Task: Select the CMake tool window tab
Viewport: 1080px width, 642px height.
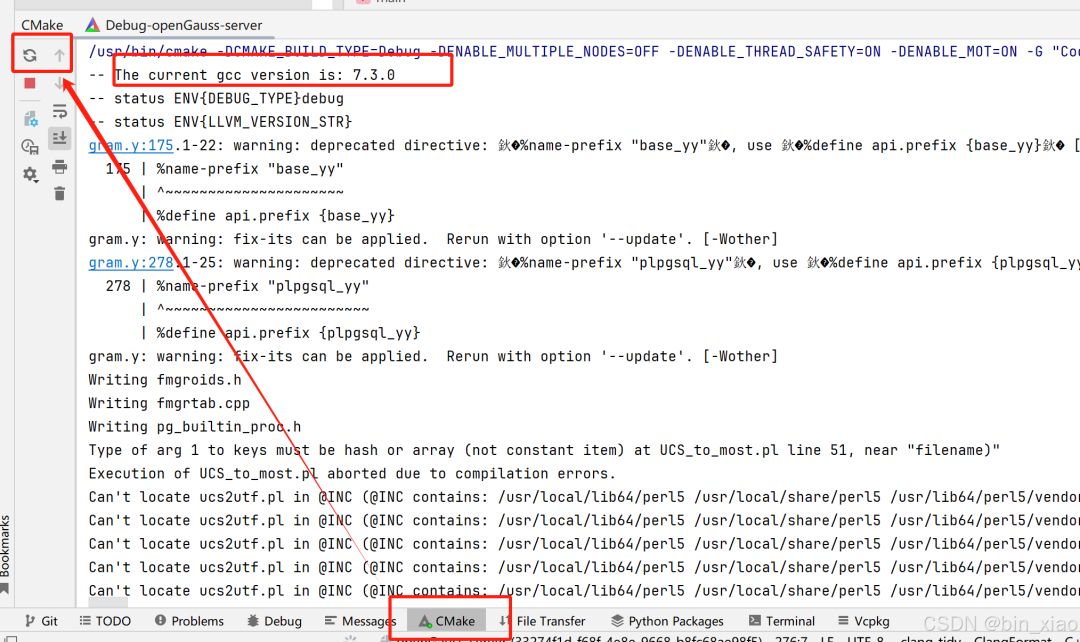Action: click(446, 621)
